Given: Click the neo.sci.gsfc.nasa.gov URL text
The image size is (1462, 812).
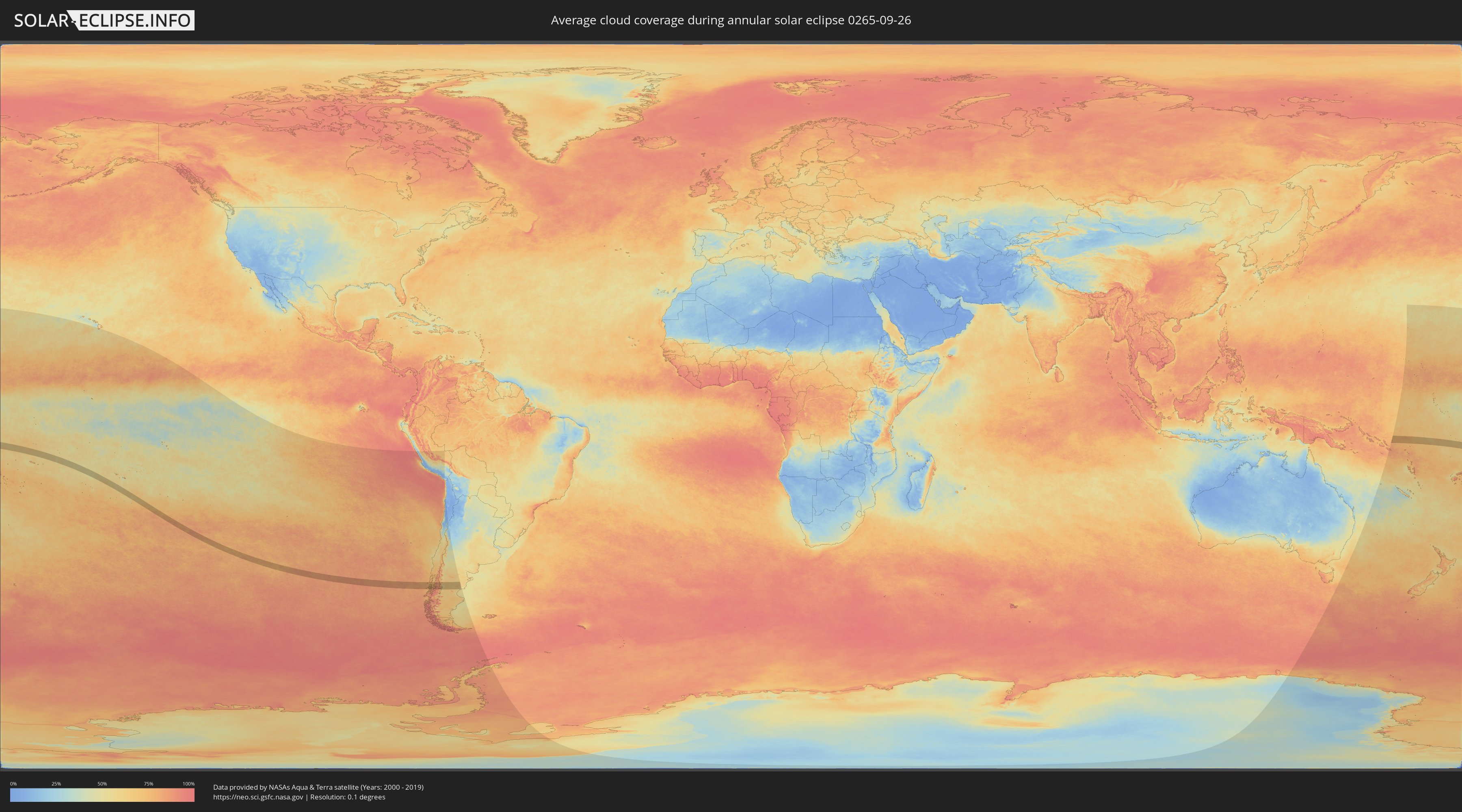Looking at the screenshot, I should [x=258, y=797].
